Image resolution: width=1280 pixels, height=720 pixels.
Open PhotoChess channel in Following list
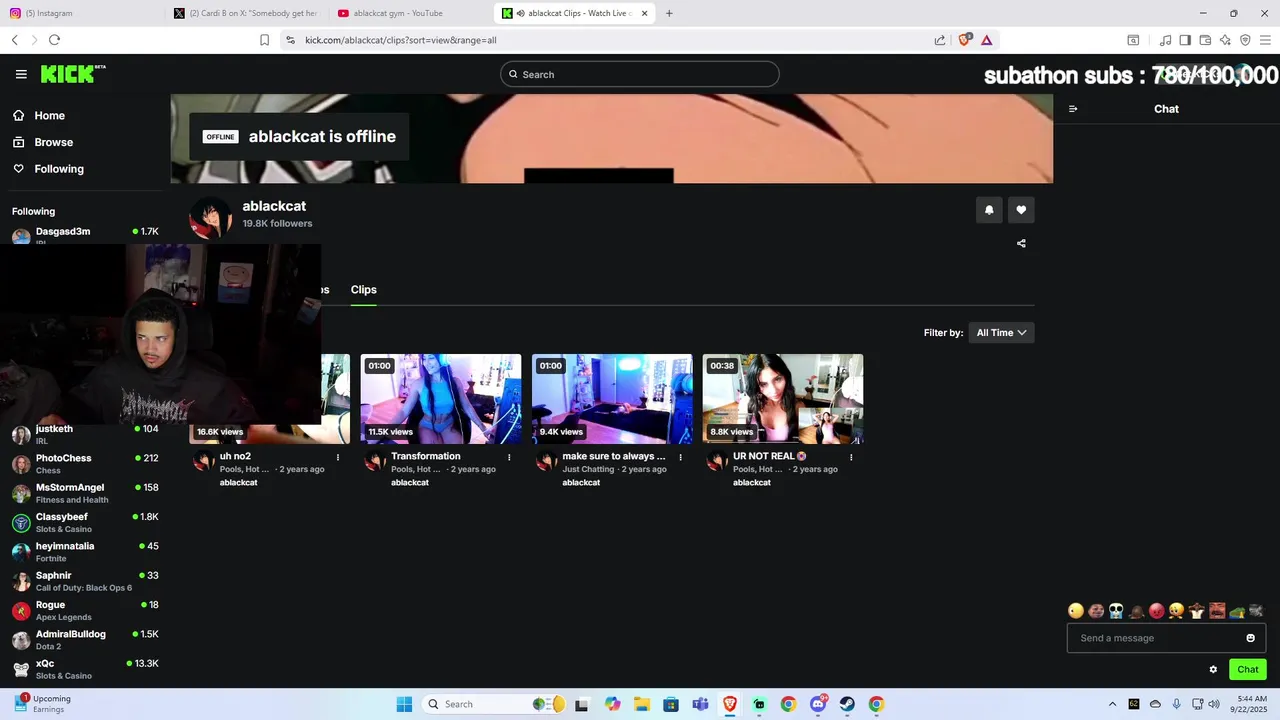point(85,464)
